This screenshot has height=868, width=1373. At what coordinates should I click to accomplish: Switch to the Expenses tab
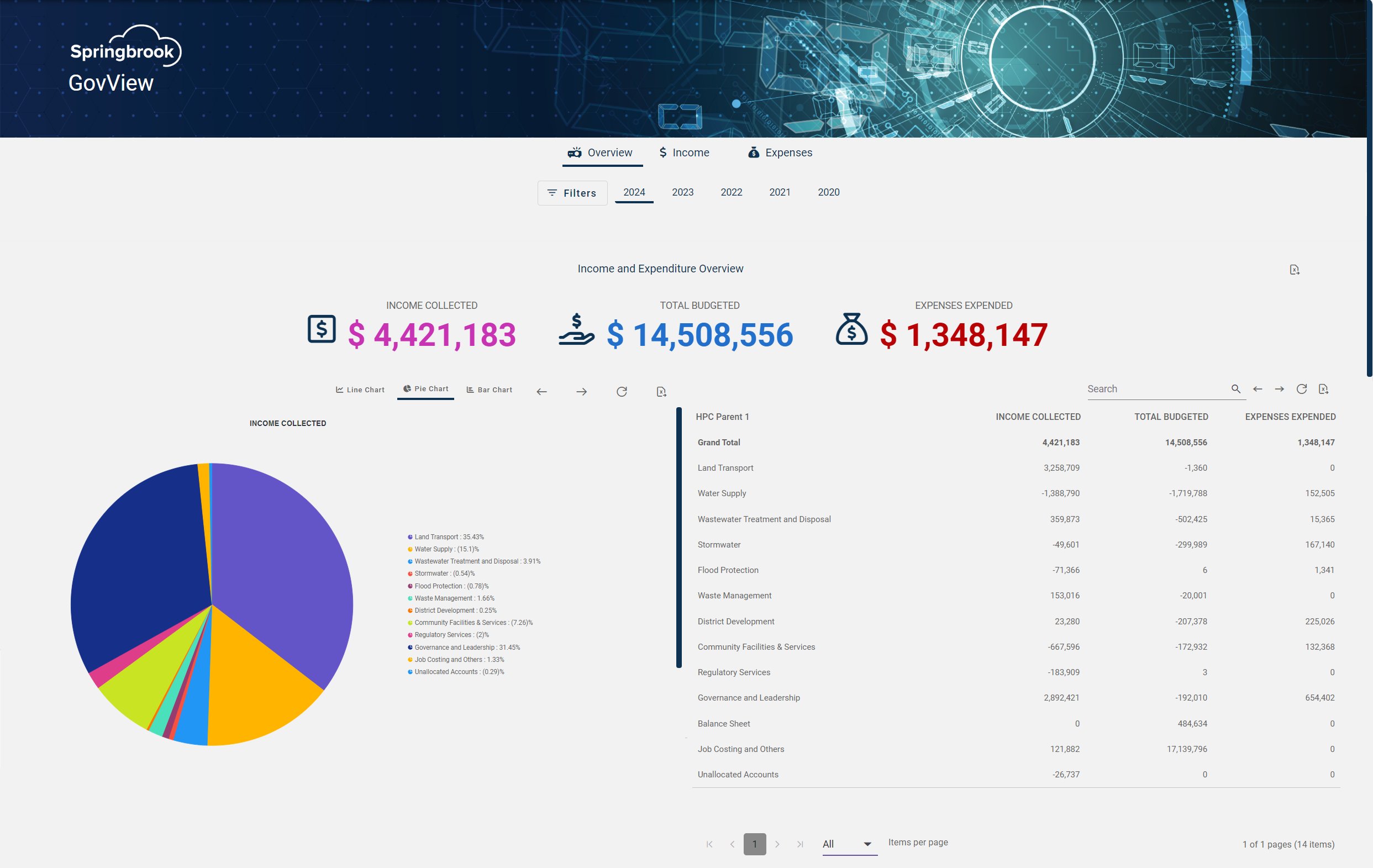click(780, 152)
